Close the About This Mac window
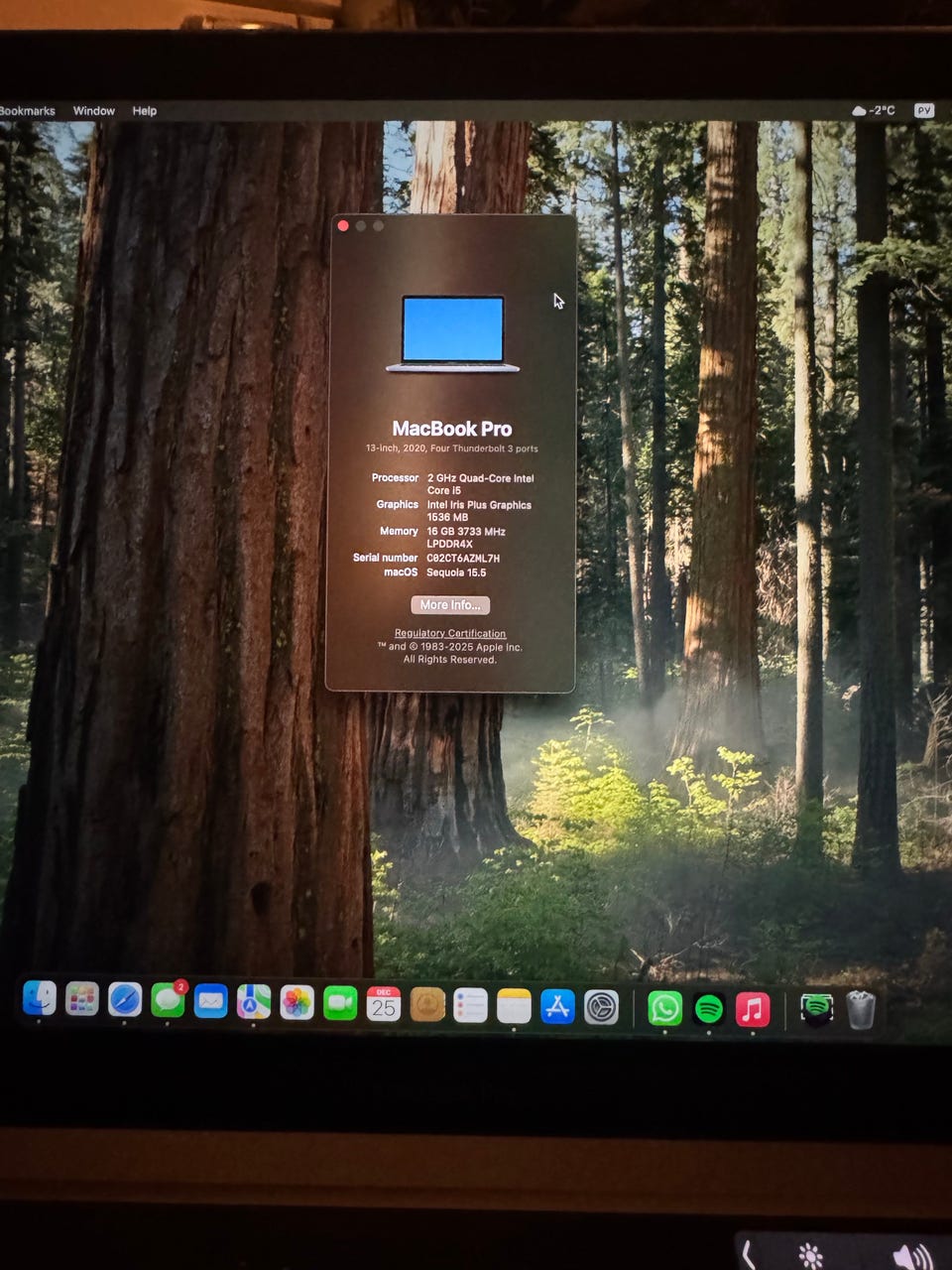This screenshot has height=1270, width=952. pyautogui.click(x=343, y=226)
